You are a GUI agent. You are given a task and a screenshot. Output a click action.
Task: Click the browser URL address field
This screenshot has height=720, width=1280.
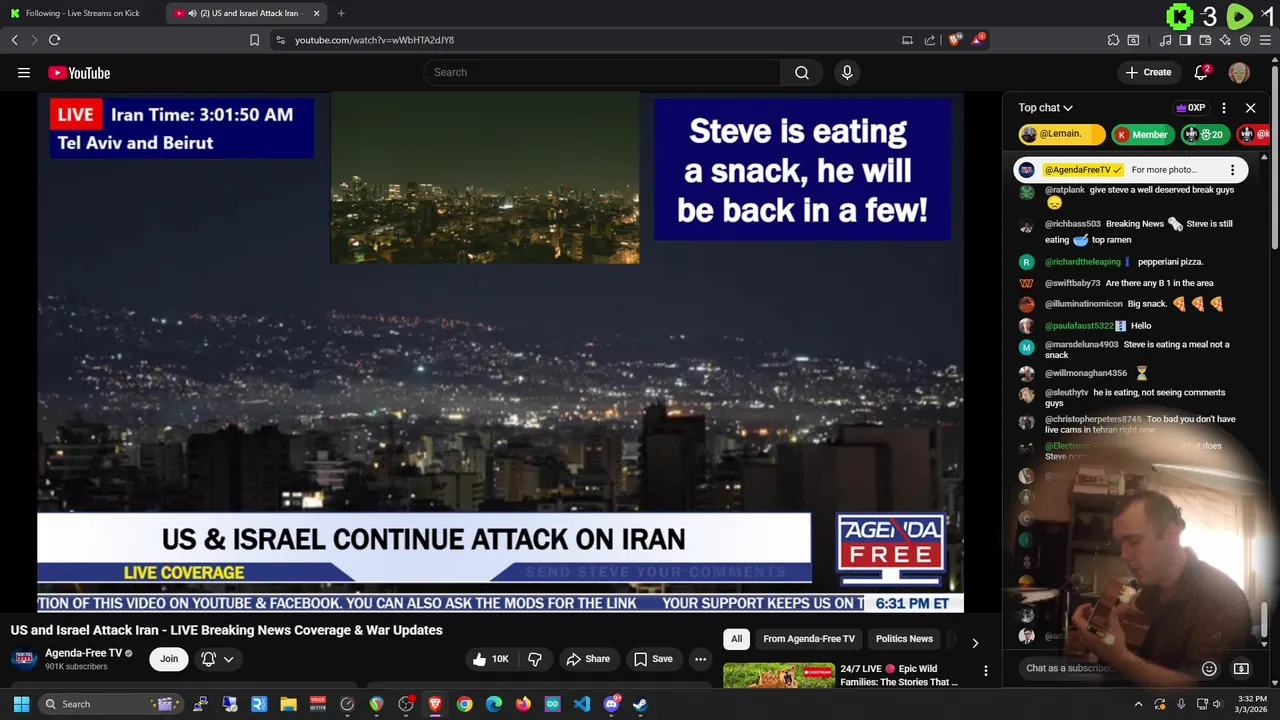(x=590, y=40)
